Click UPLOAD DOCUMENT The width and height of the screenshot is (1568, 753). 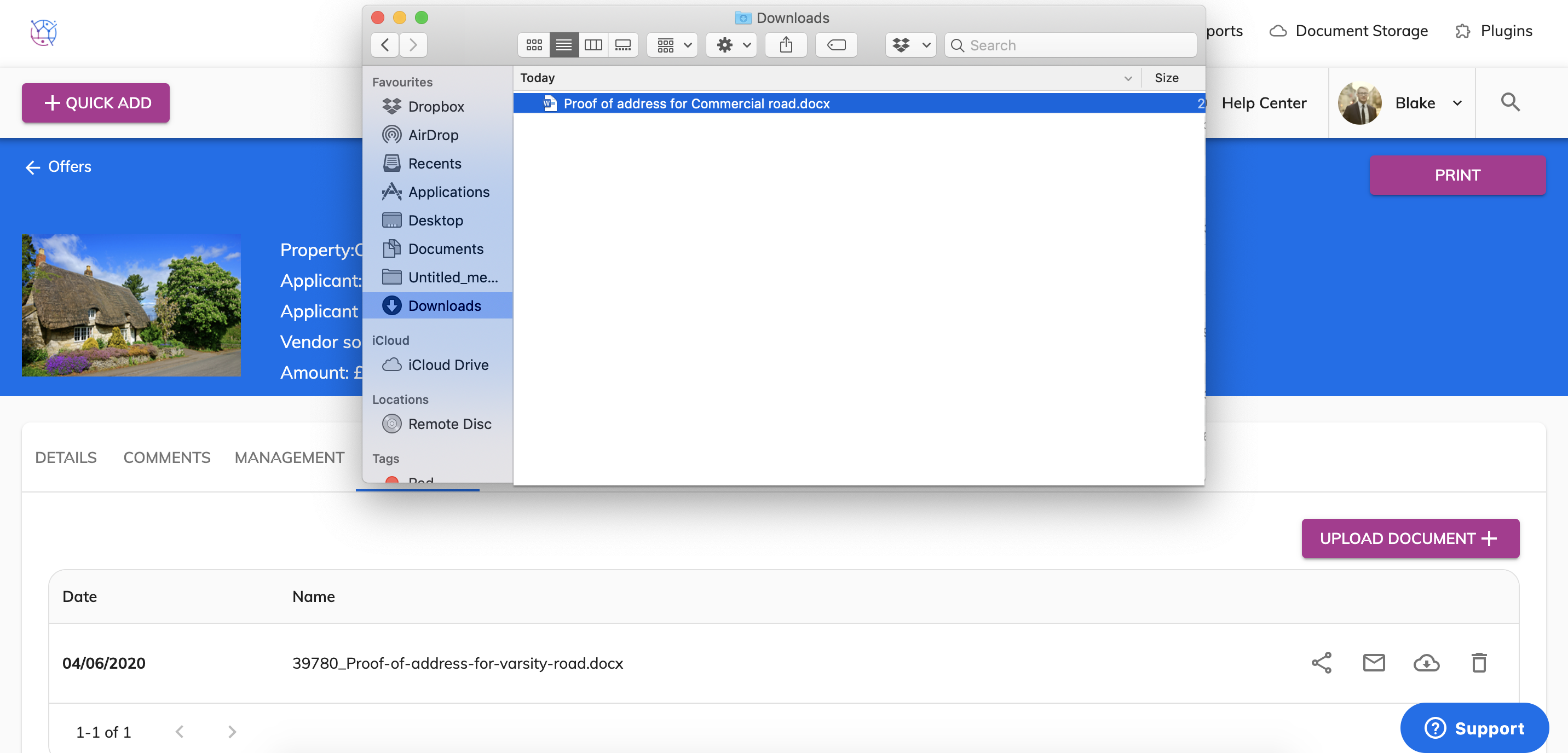1410,538
